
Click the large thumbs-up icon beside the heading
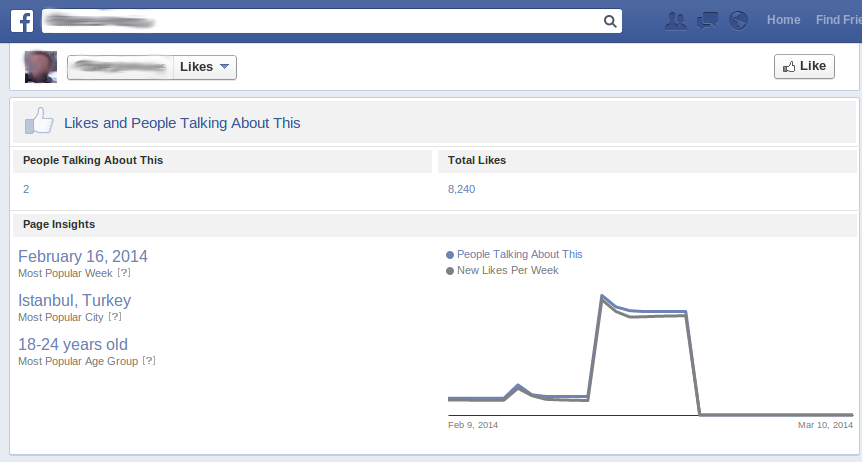[x=38, y=122]
